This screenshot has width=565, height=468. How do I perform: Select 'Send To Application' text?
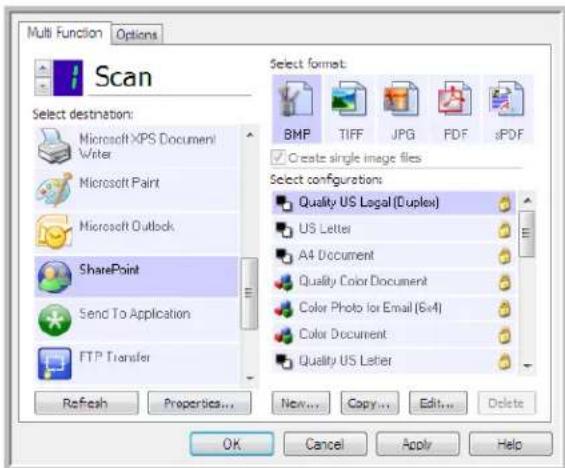134,314
